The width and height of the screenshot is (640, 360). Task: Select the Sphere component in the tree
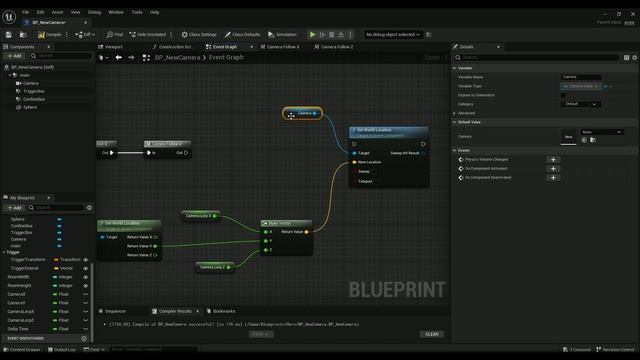(x=30, y=107)
